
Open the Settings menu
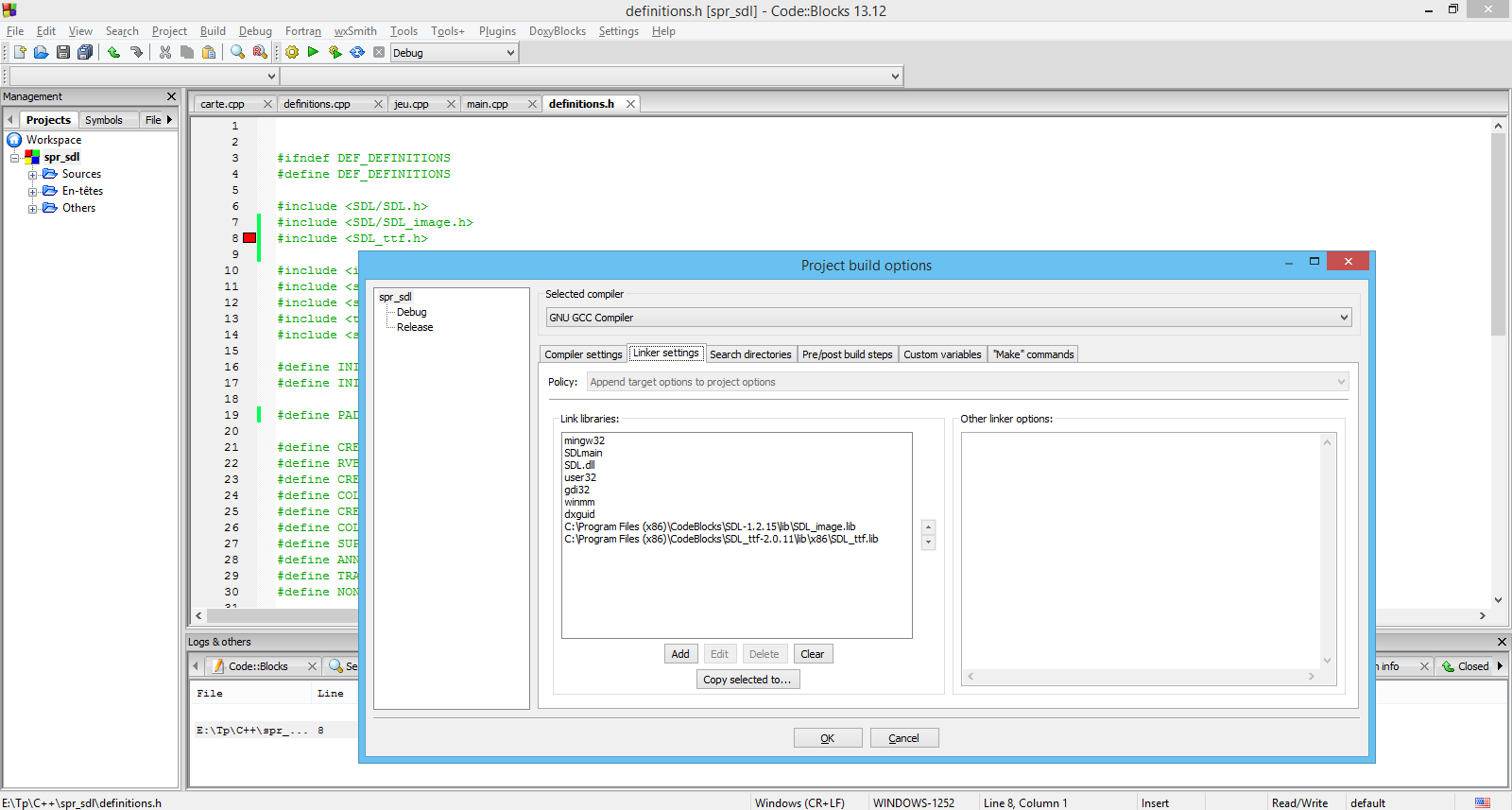coord(618,31)
